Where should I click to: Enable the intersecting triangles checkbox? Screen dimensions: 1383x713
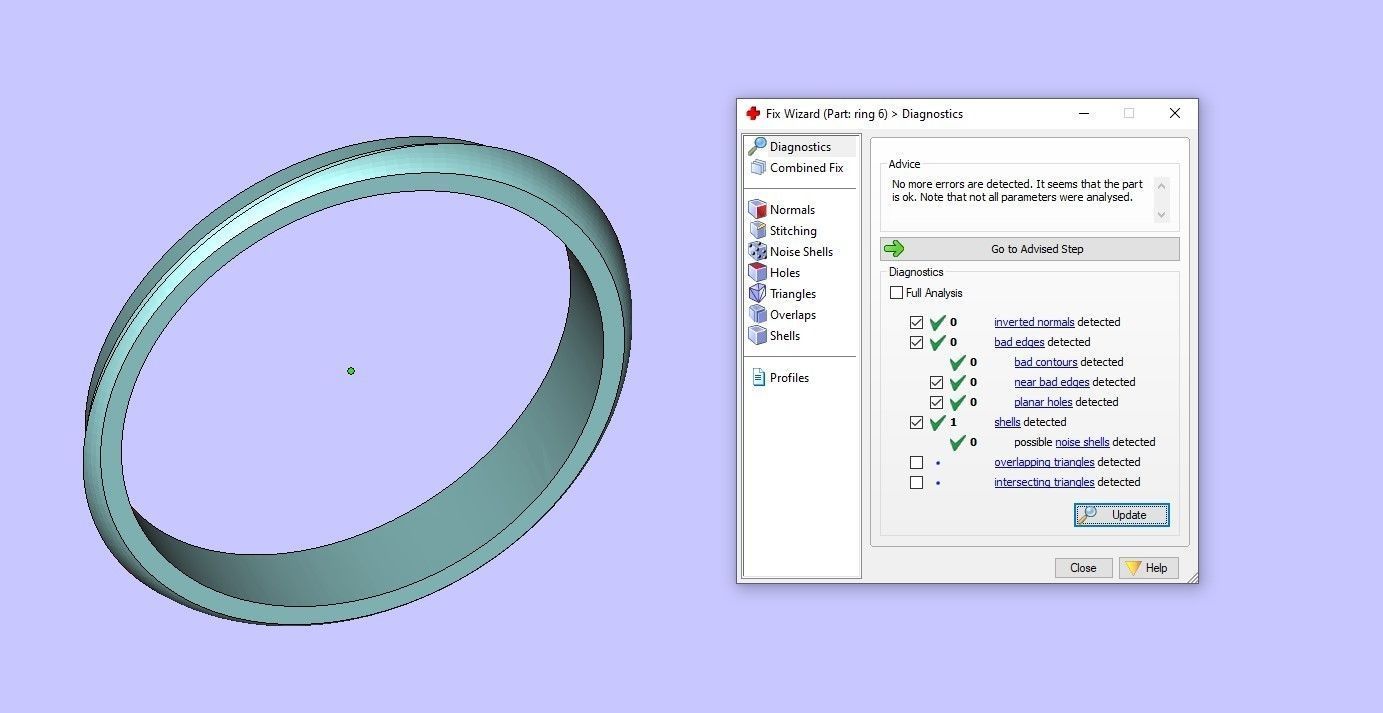tap(916, 482)
